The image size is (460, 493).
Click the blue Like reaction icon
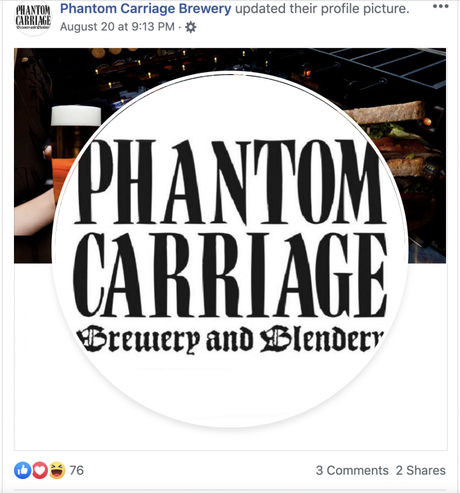coord(23,470)
